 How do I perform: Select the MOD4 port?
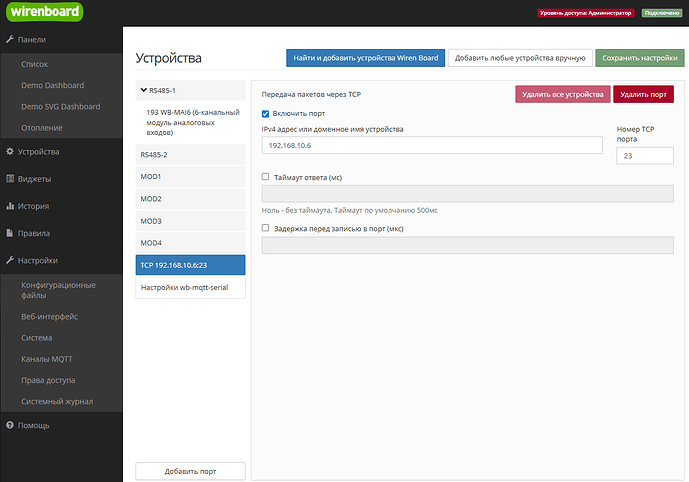click(191, 243)
